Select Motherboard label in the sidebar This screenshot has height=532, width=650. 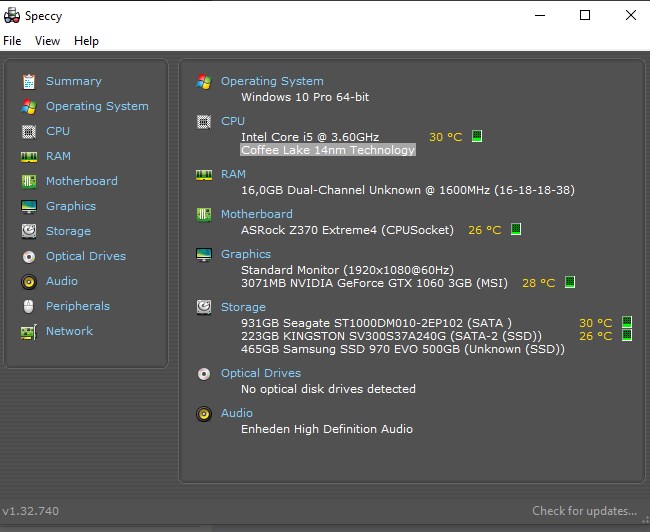[82, 181]
